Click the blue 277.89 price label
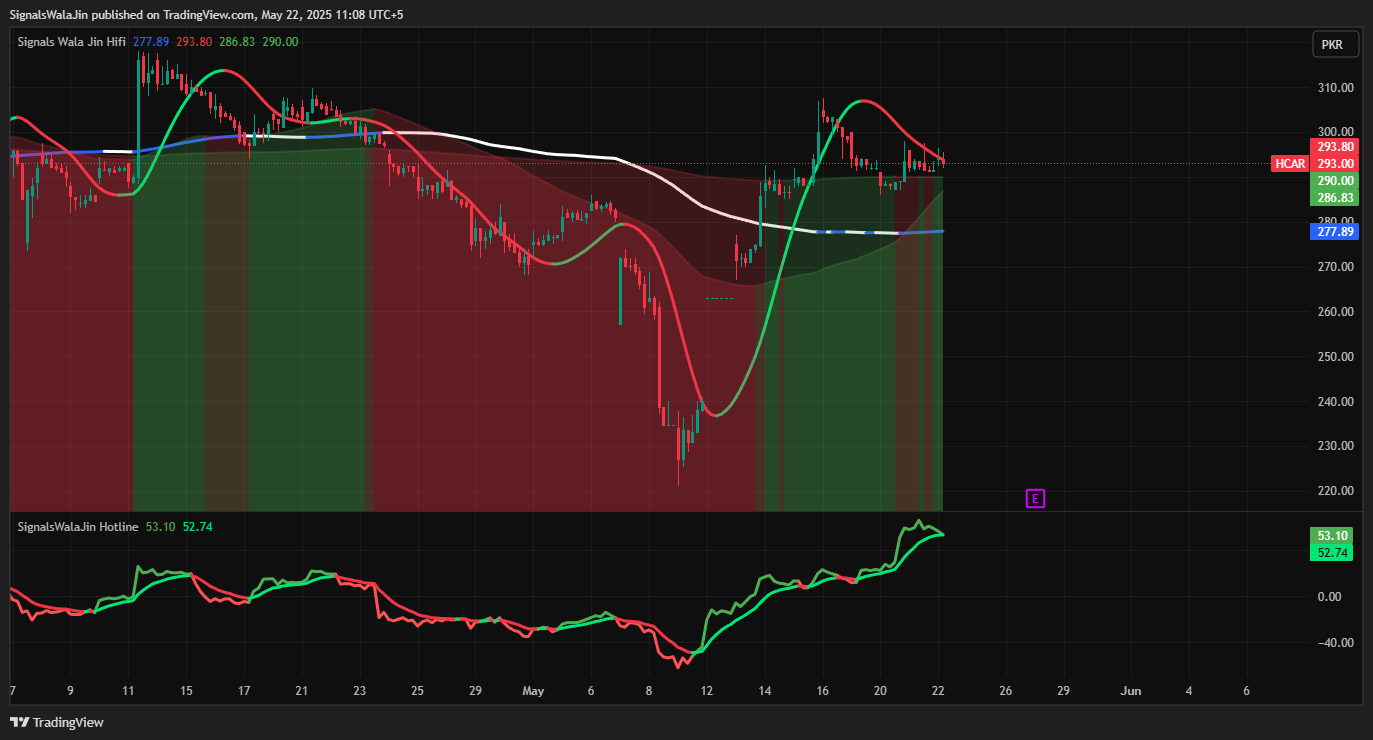1373x740 pixels. click(x=1335, y=232)
